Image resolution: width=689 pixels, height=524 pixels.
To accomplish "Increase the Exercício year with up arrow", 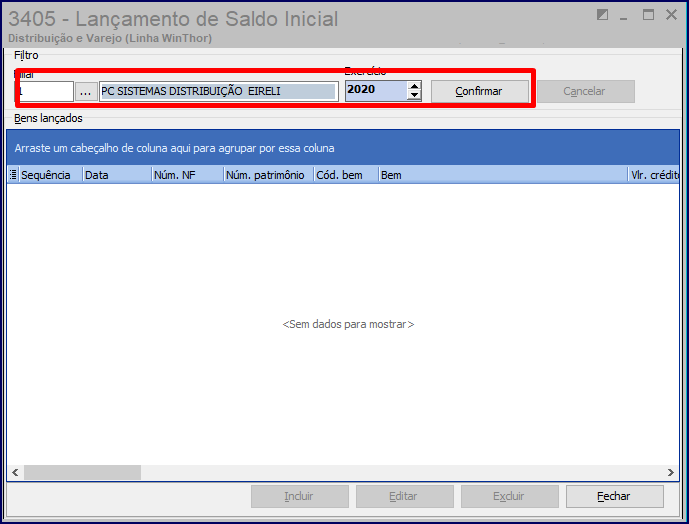I will coord(414,86).
